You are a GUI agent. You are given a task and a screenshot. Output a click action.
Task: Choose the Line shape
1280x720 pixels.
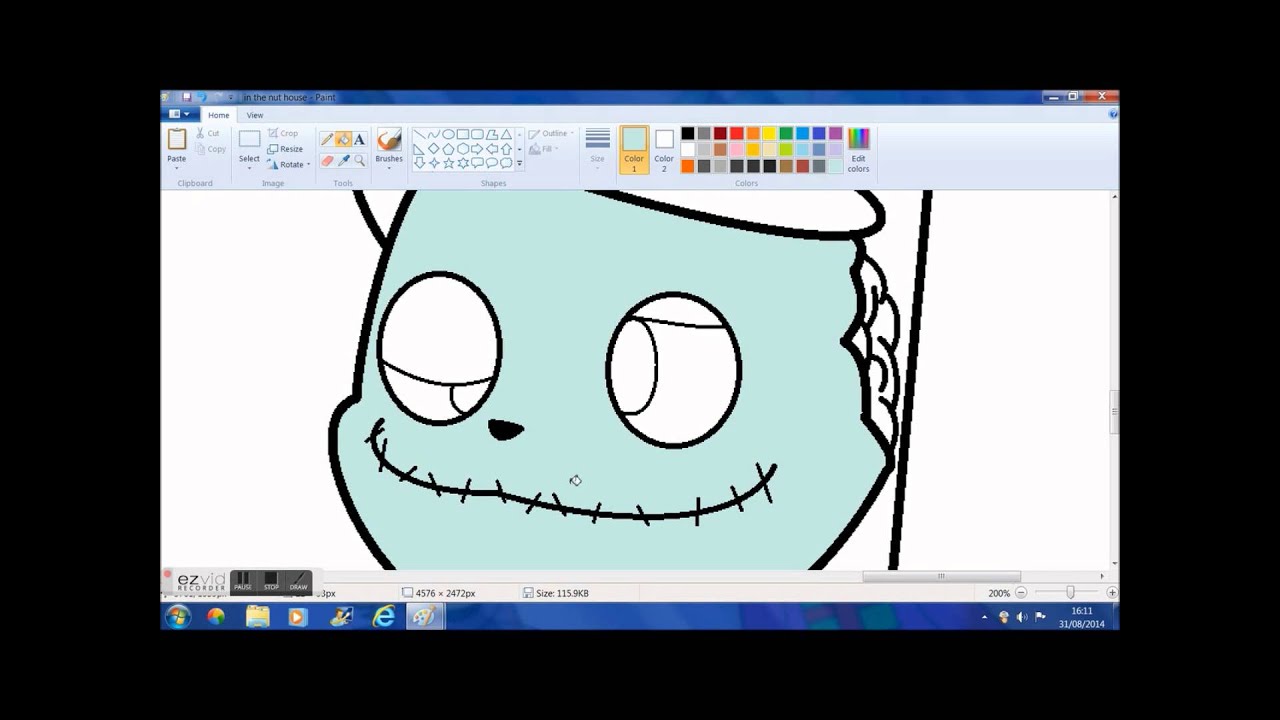[420, 134]
